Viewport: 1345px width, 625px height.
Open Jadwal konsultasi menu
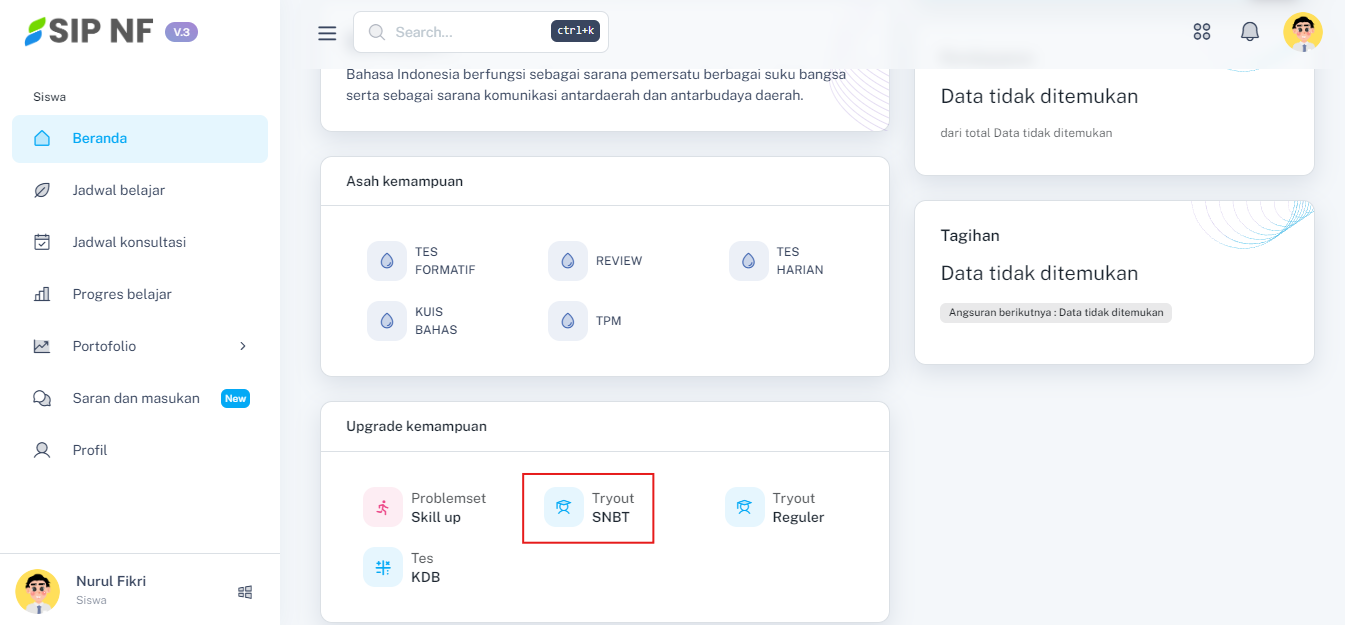click(129, 242)
